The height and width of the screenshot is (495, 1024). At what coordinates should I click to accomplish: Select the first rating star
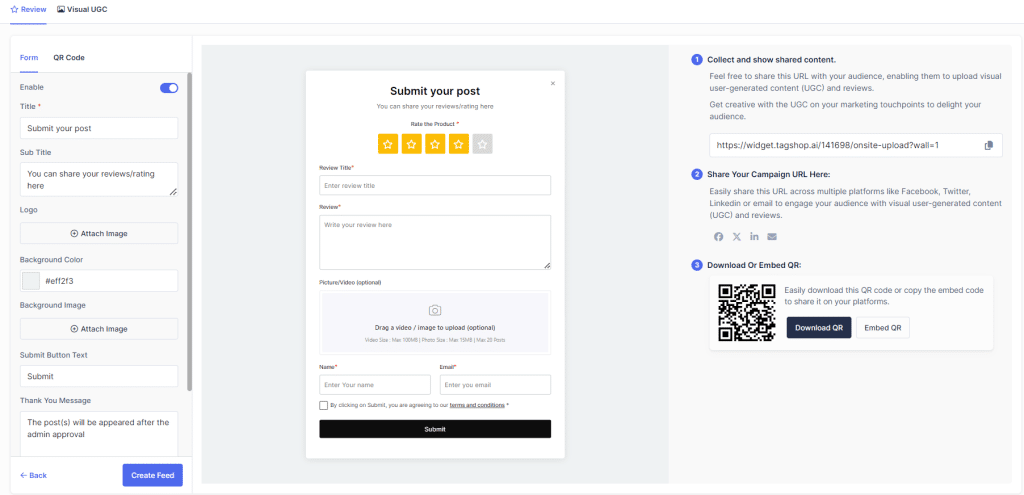tap(388, 144)
